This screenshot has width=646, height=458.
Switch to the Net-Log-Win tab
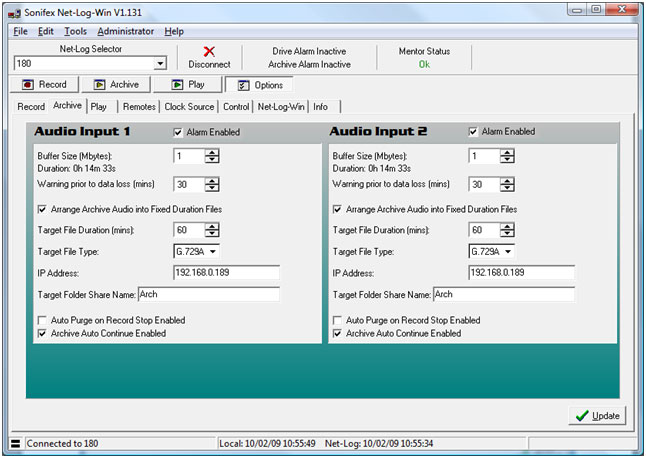coord(281,107)
